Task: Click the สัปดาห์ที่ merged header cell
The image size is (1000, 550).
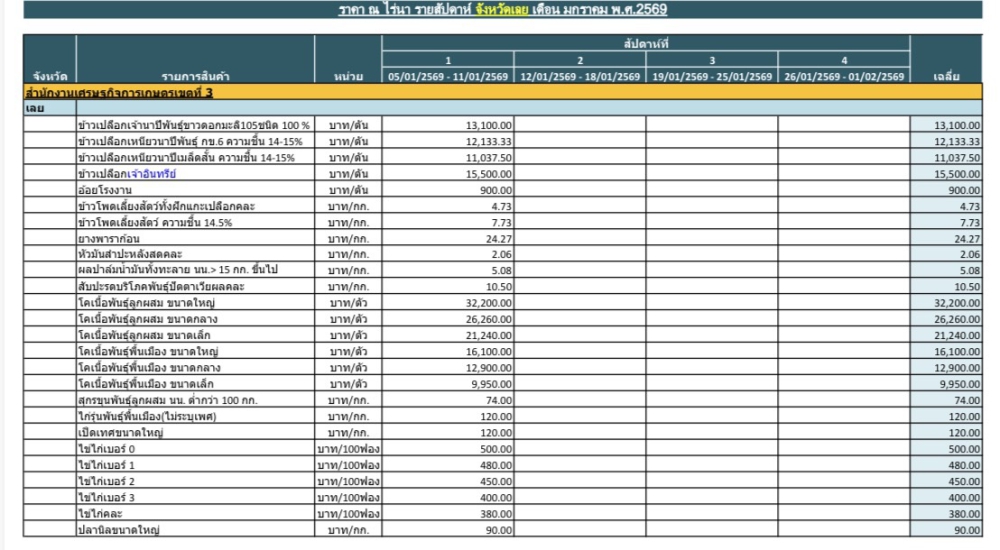Action: (x=645, y=44)
